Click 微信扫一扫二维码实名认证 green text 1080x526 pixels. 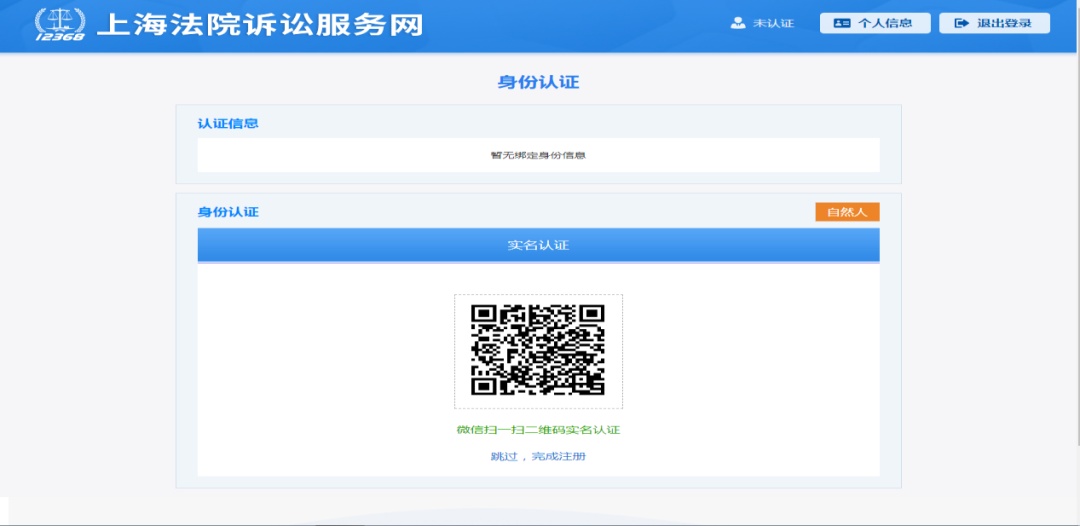538,430
